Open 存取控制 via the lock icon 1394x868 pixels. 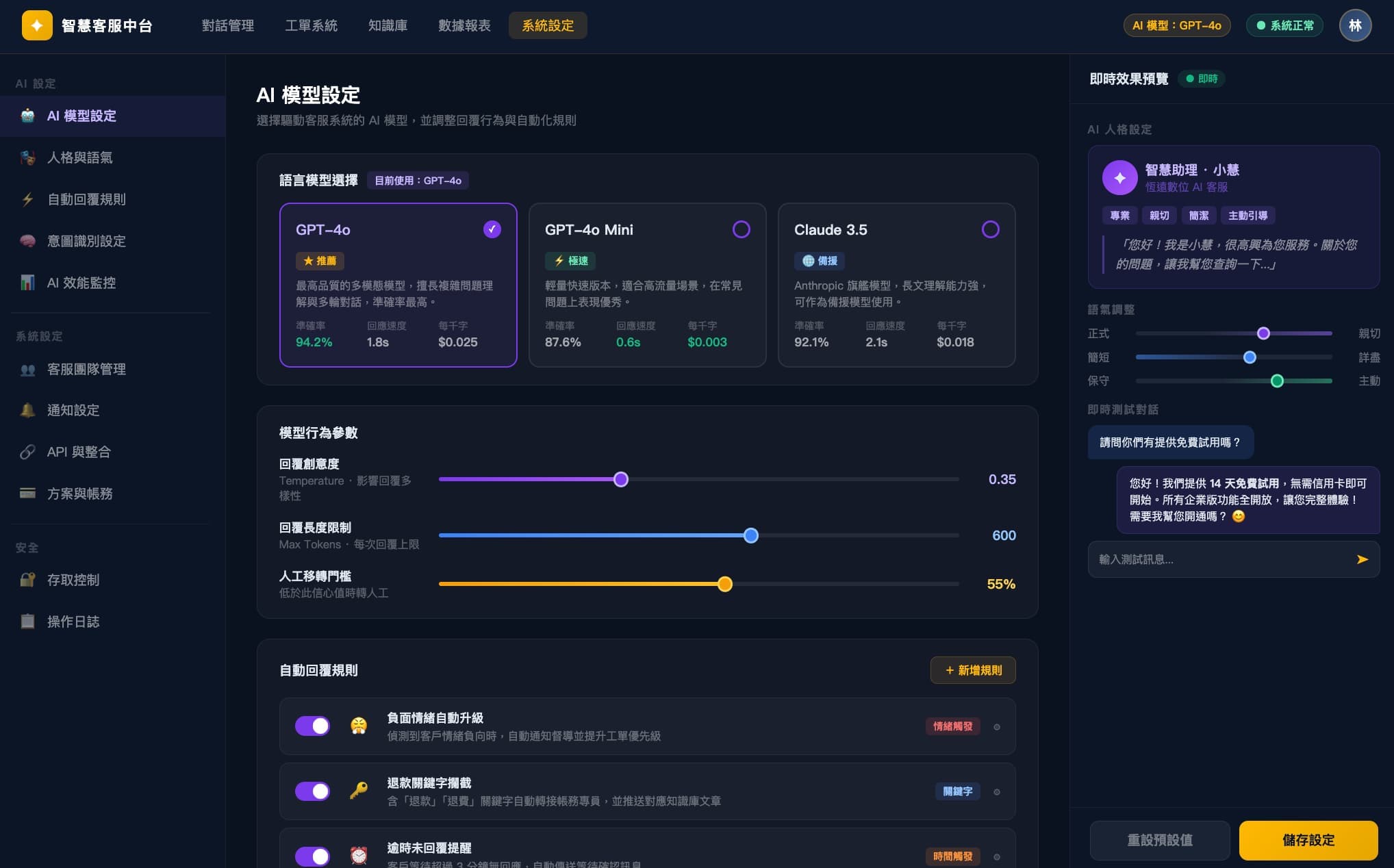tap(27, 580)
